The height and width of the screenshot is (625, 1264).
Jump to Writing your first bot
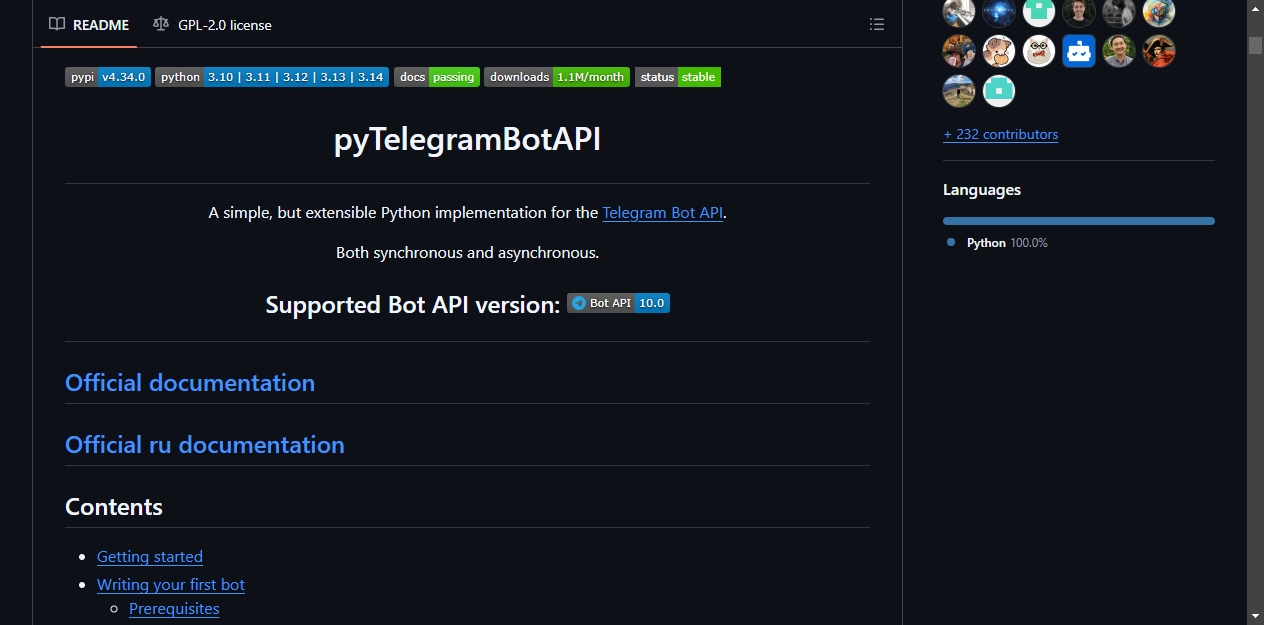(x=171, y=585)
